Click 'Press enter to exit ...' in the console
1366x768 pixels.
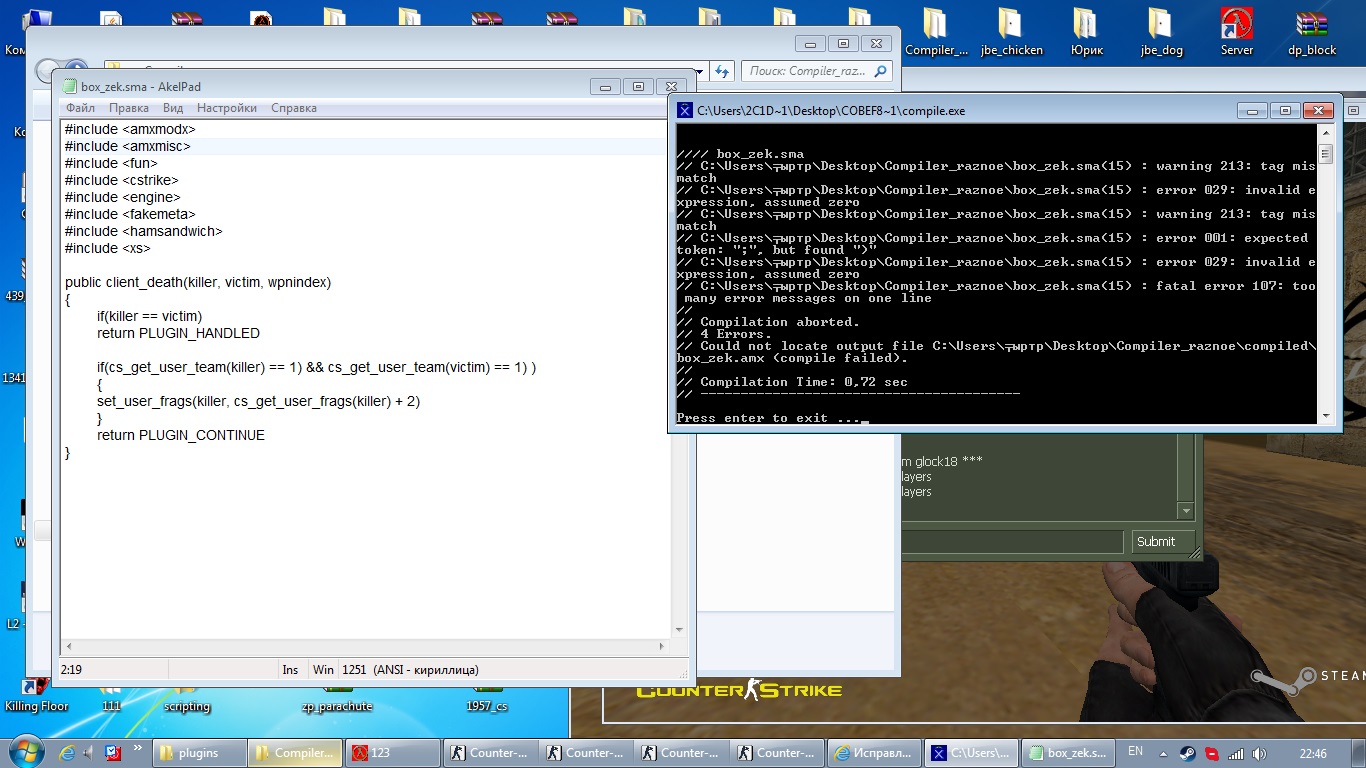[x=767, y=418]
